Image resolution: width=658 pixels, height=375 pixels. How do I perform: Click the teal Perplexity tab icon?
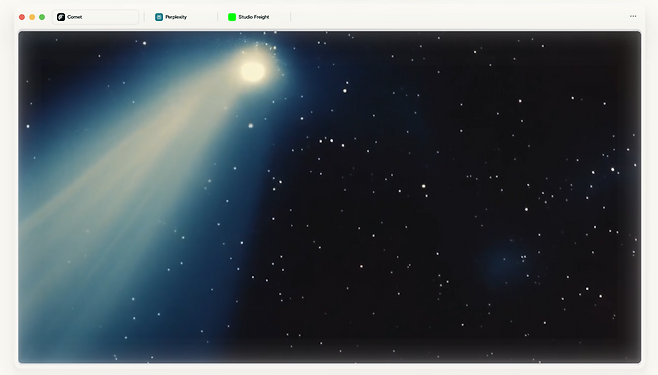pos(159,17)
